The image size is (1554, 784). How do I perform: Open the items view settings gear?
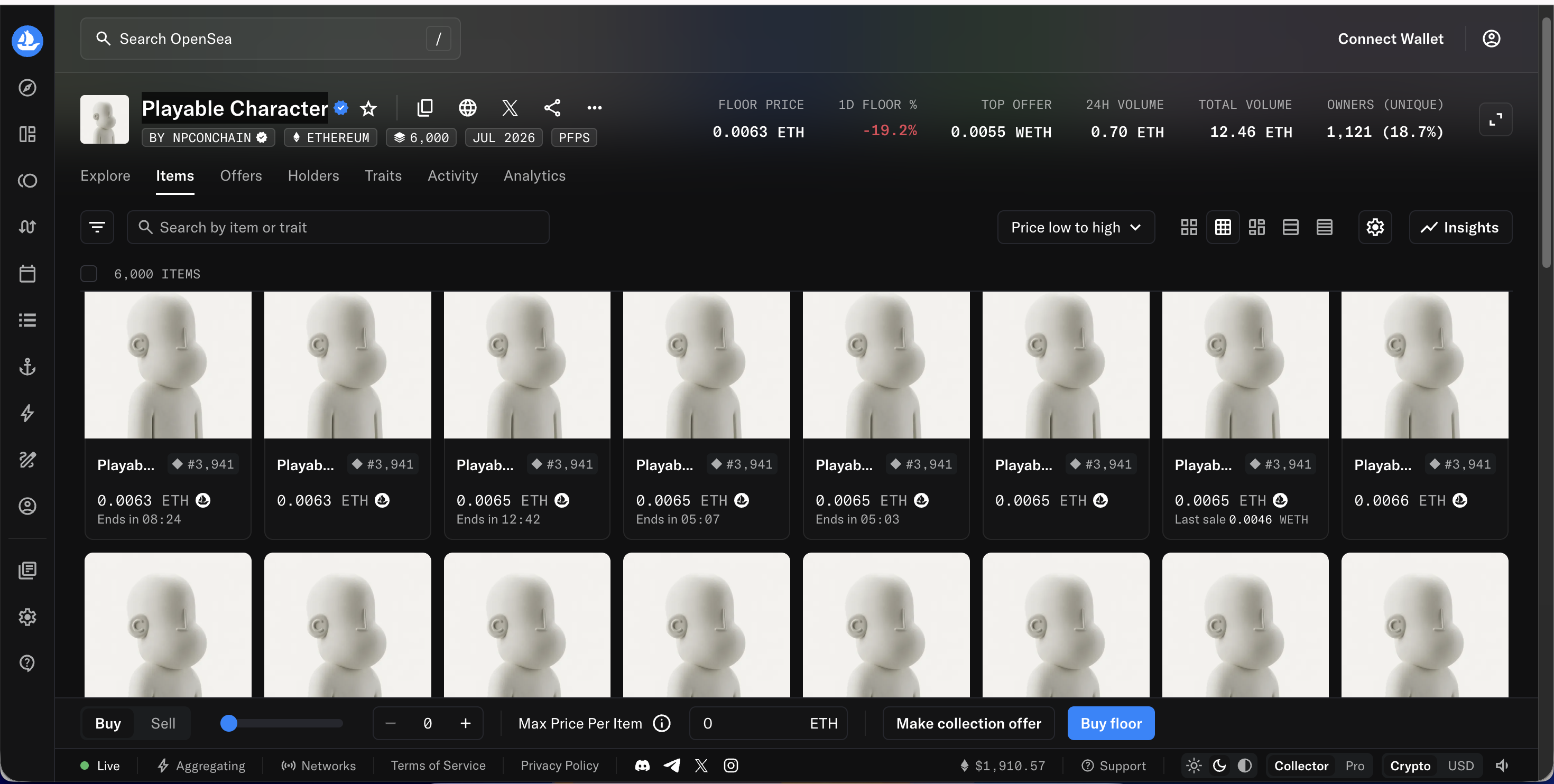click(x=1375, y=227)
